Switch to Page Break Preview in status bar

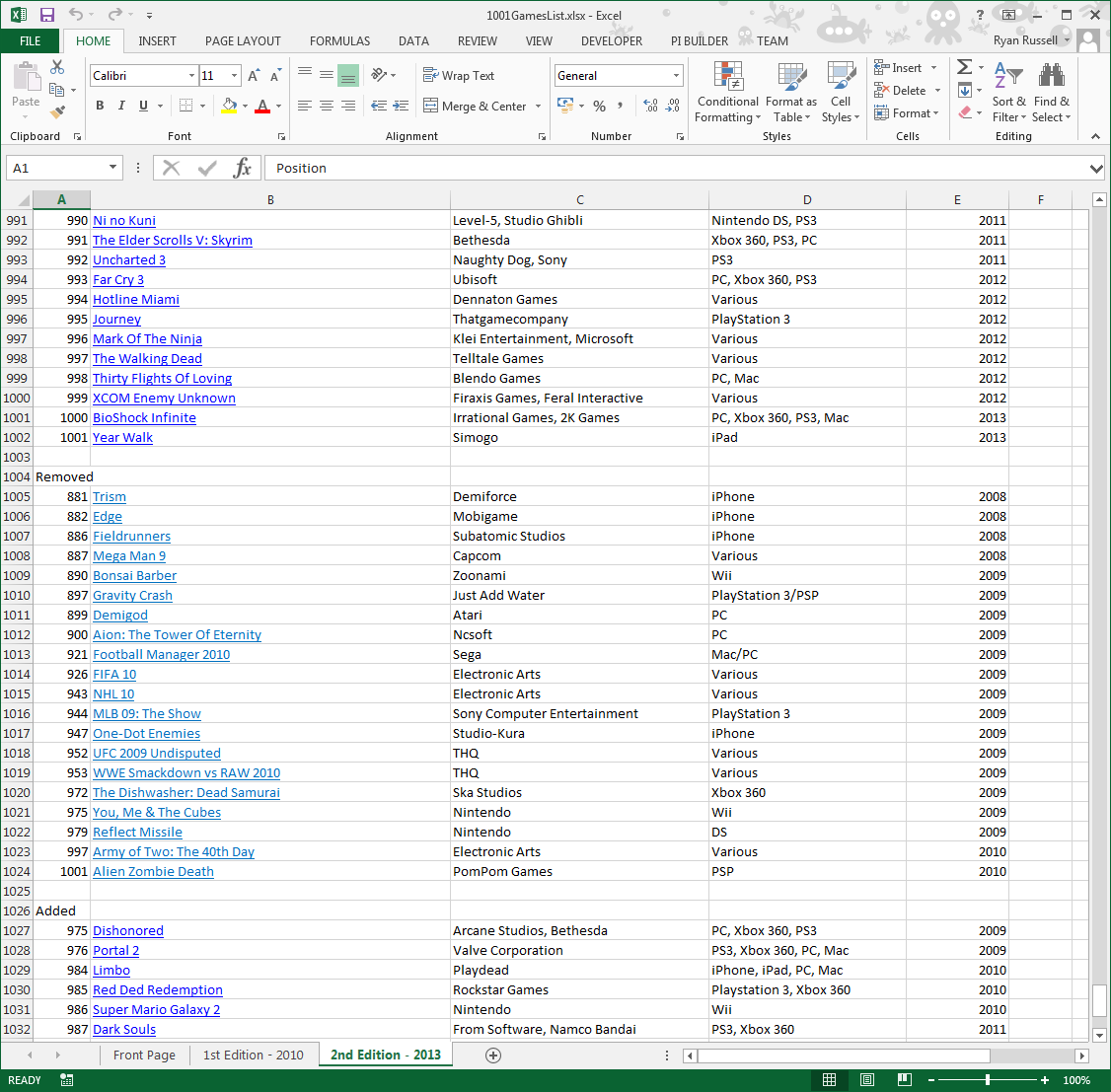pyautogui.click(x=904, y=1080)
